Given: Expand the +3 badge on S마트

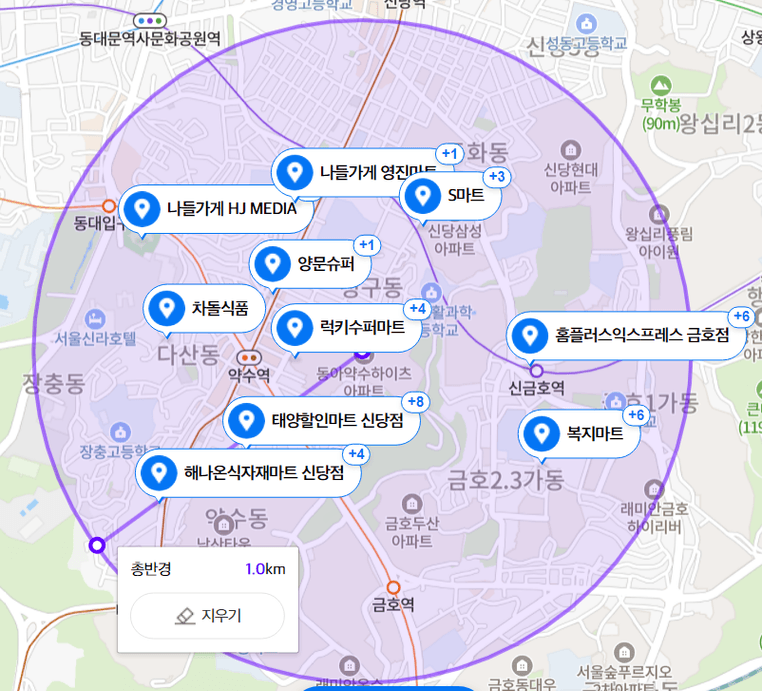Looking at the screenshot, I should point(497,176).
